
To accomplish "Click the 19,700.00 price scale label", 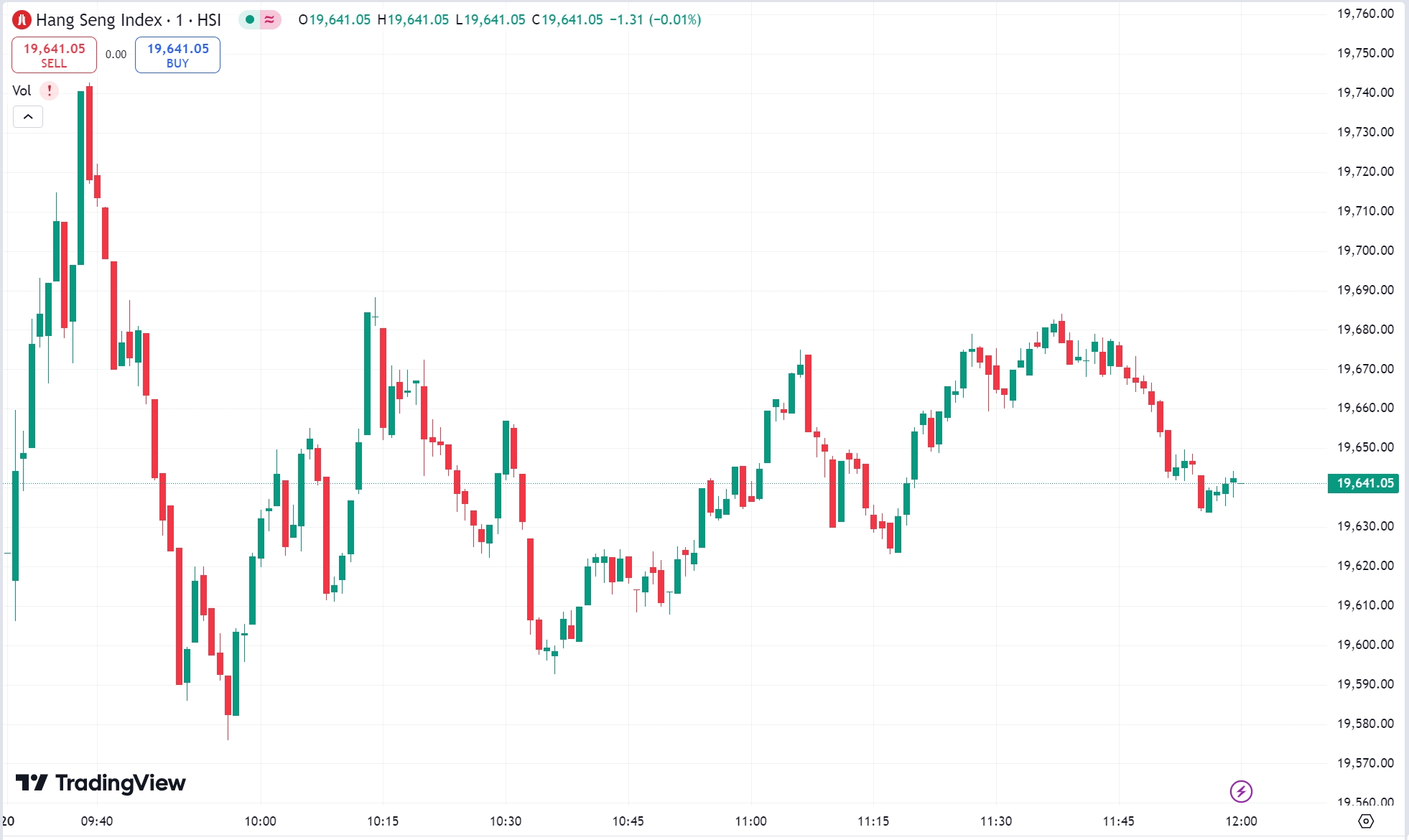I will tap(1364, 251).
